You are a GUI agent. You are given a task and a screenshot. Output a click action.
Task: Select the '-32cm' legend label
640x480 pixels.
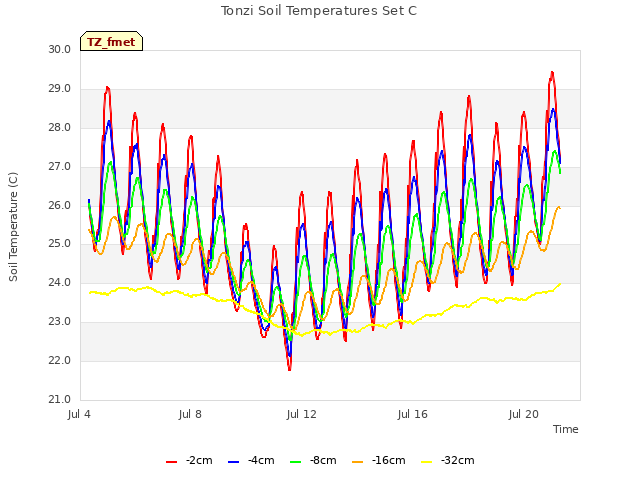pyautogui.click(x=458, y=460)
